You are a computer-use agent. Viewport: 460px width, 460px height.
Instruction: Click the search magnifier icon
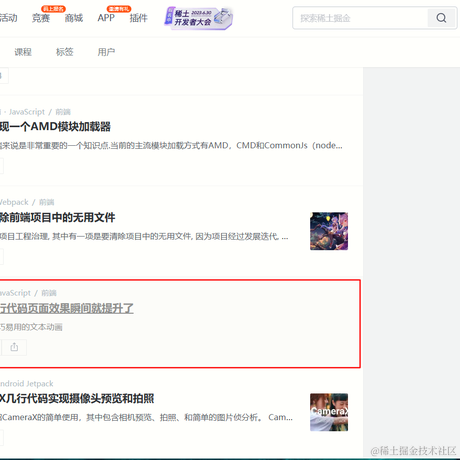441,18
